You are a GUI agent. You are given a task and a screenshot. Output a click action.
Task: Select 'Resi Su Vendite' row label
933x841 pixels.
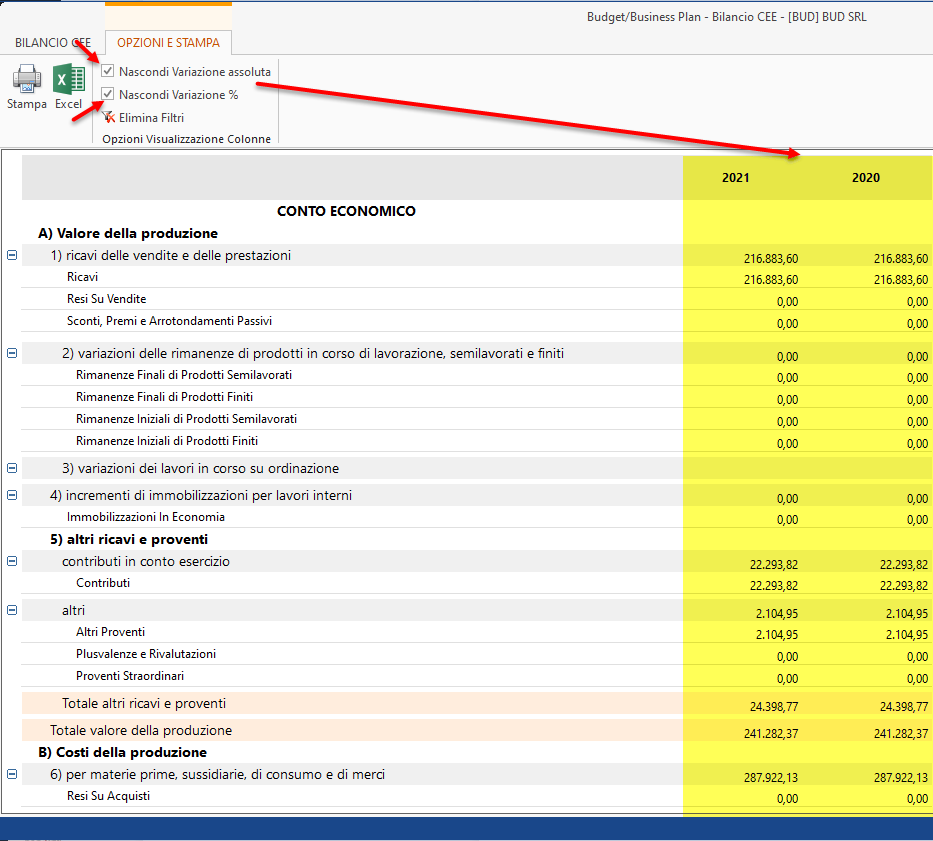pos(107,299)
